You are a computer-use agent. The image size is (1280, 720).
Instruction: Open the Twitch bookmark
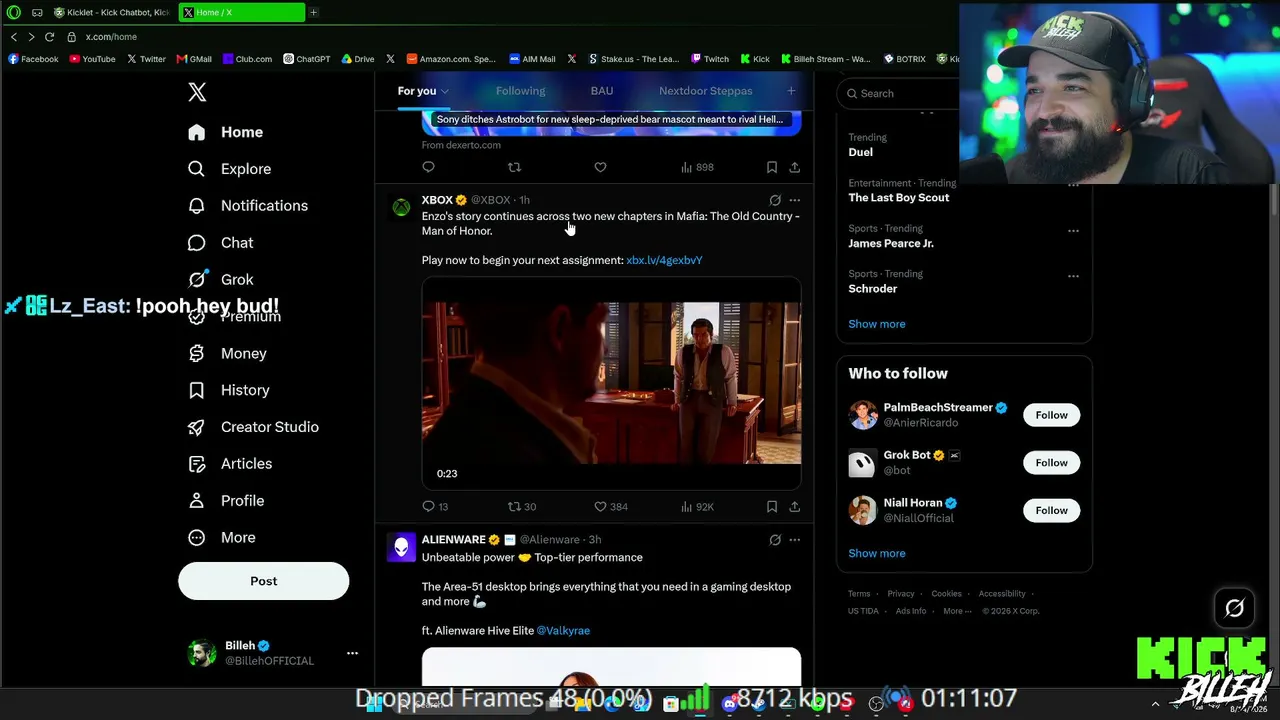click(710, 59)
